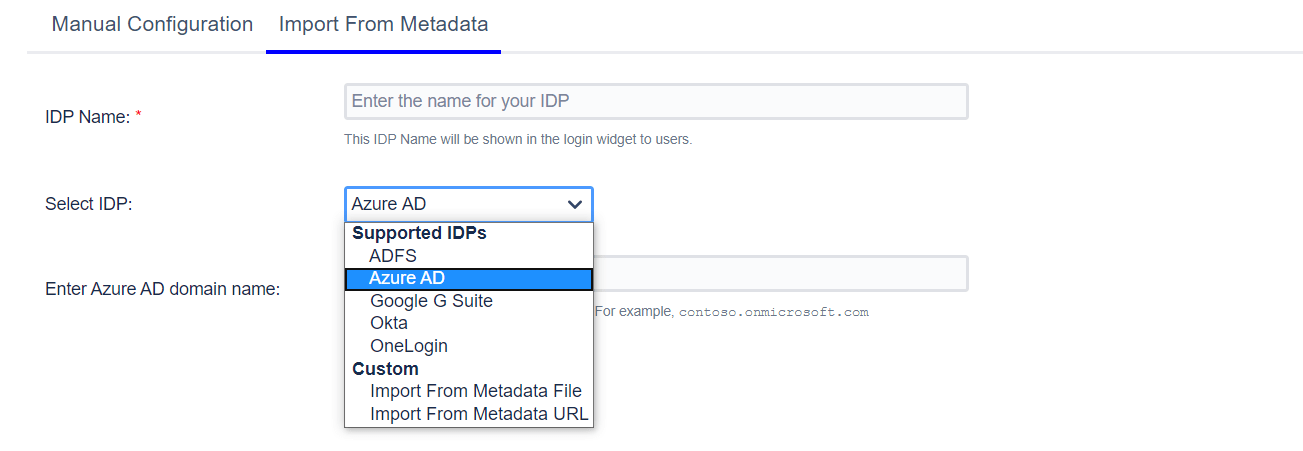
Task: Switch to the Manual Configuration tab
Action: pos(152,24)
